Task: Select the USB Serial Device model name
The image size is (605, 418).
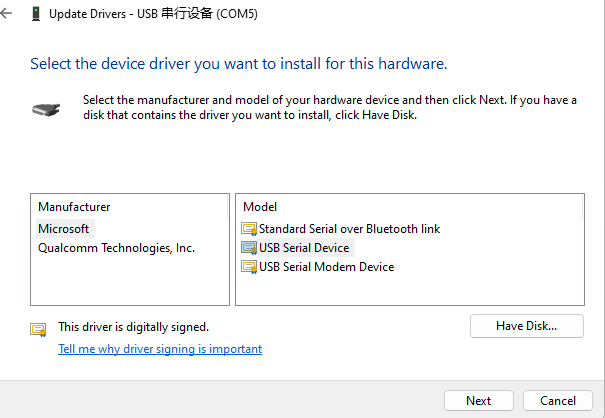Action: (306, 248)
